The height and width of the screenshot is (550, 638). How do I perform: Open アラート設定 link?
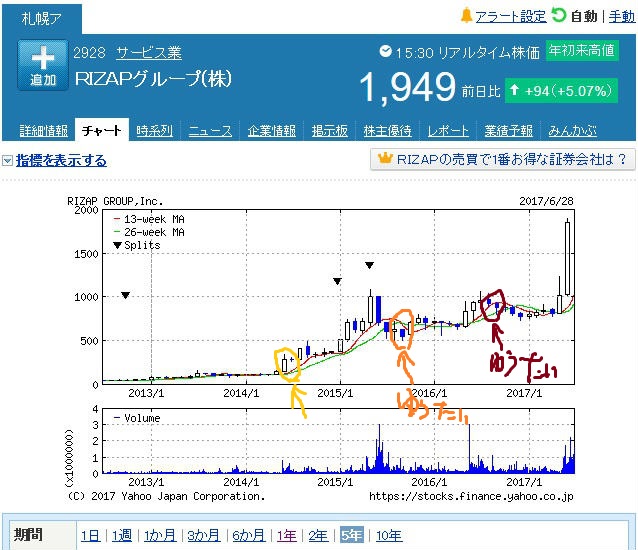(x=510, y=17)
